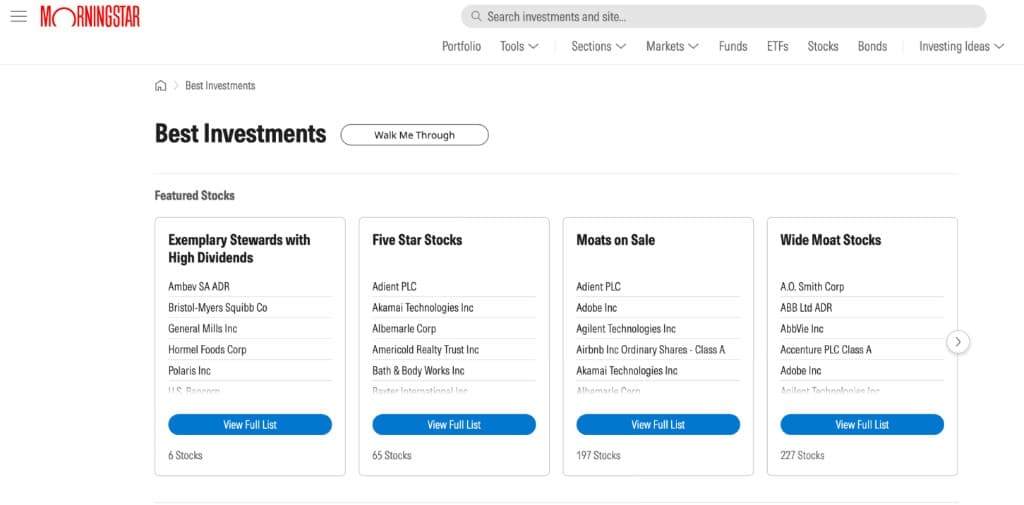Image resolution: width=1024 pixels, height=505 pixels.
Task: Select Albemarle Corp in Five Star Stocks
Action: (404, 329)
